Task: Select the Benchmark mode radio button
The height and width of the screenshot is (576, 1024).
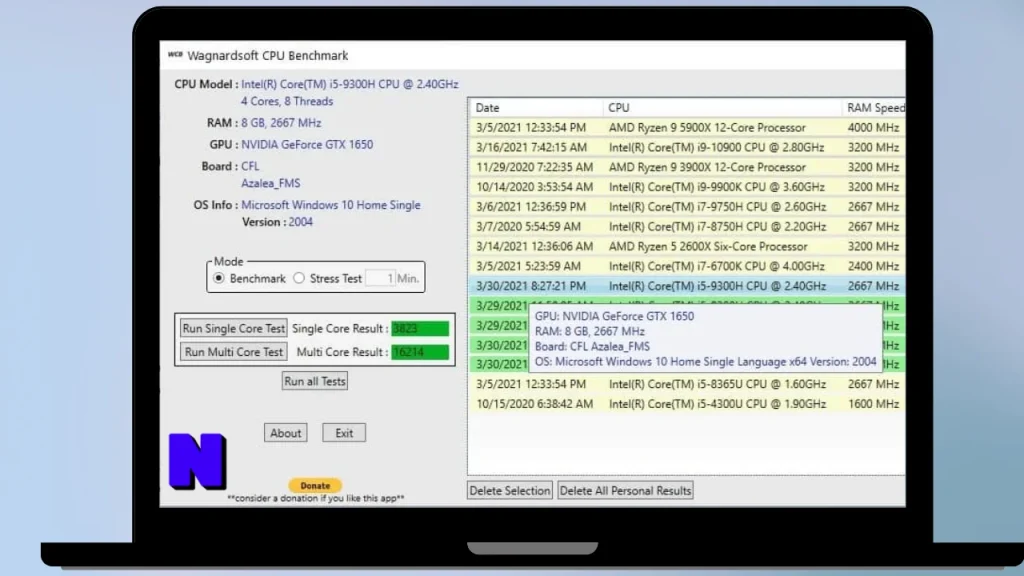Action: [219, 278]
